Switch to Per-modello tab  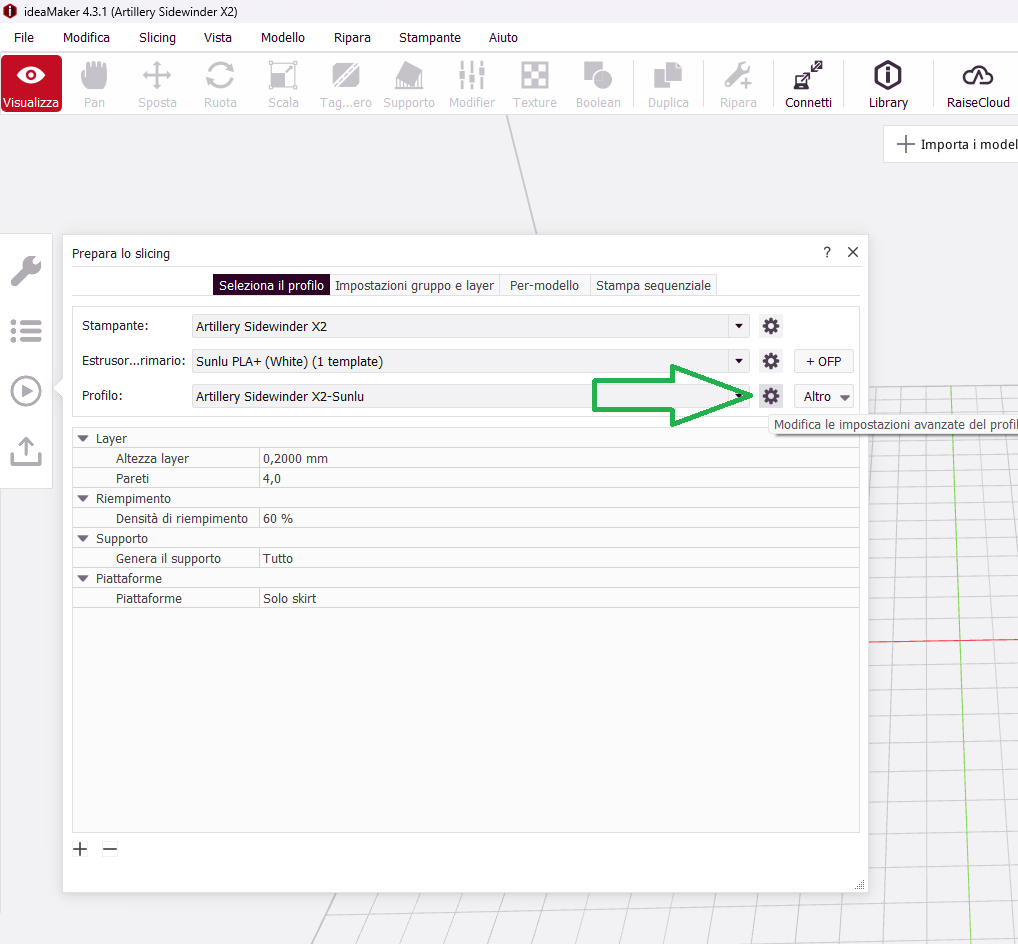[x=544, y=286]
